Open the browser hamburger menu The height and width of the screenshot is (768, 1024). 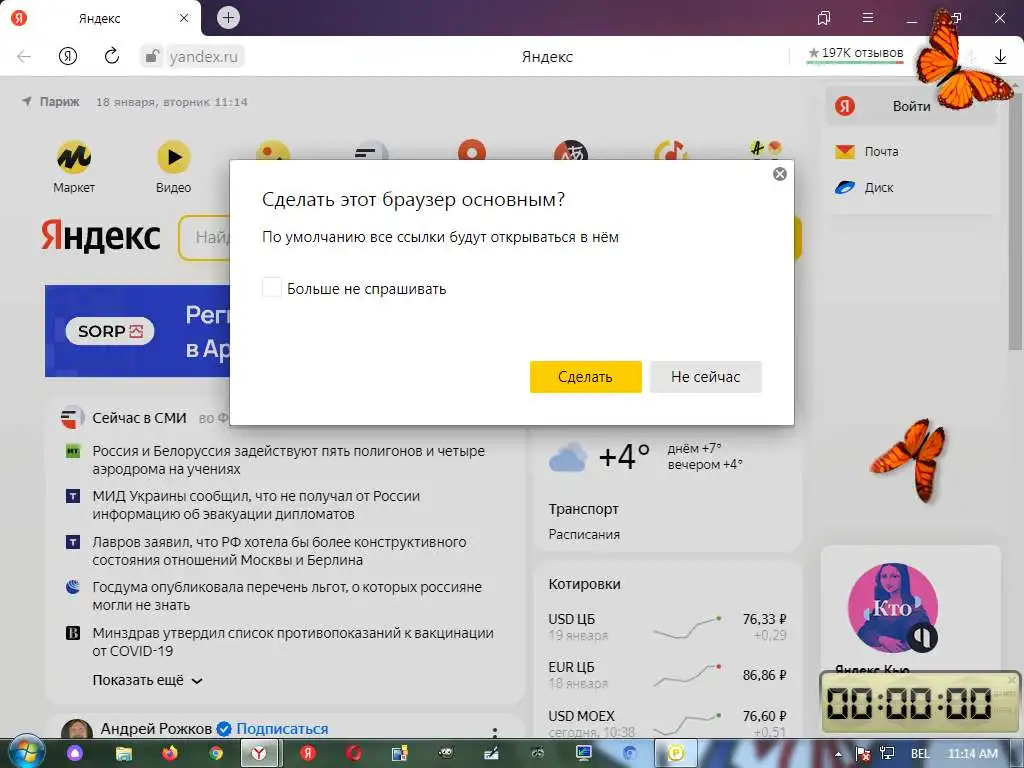867,18
